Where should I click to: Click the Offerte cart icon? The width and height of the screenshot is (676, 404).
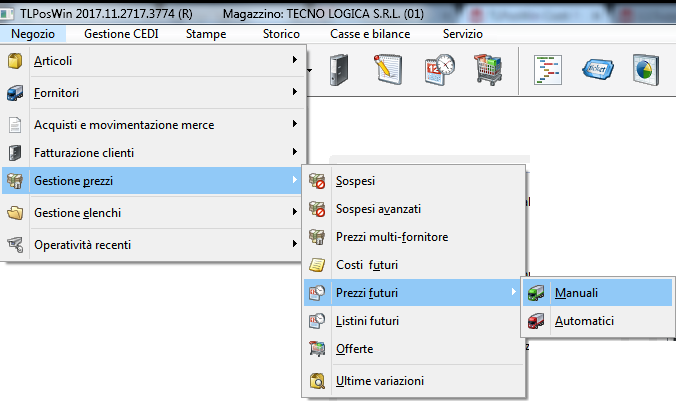pyautogui.click(x=317, y=349)
